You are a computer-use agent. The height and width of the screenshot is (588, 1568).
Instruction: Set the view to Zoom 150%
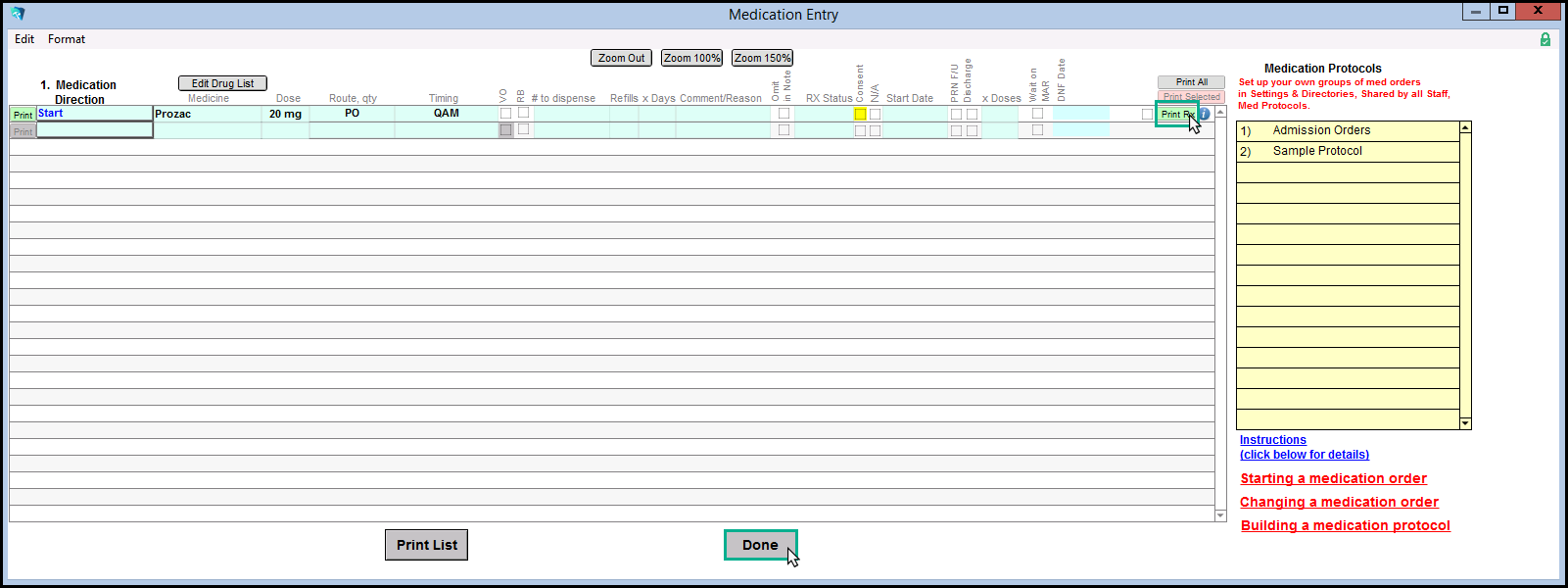(762, 58)
